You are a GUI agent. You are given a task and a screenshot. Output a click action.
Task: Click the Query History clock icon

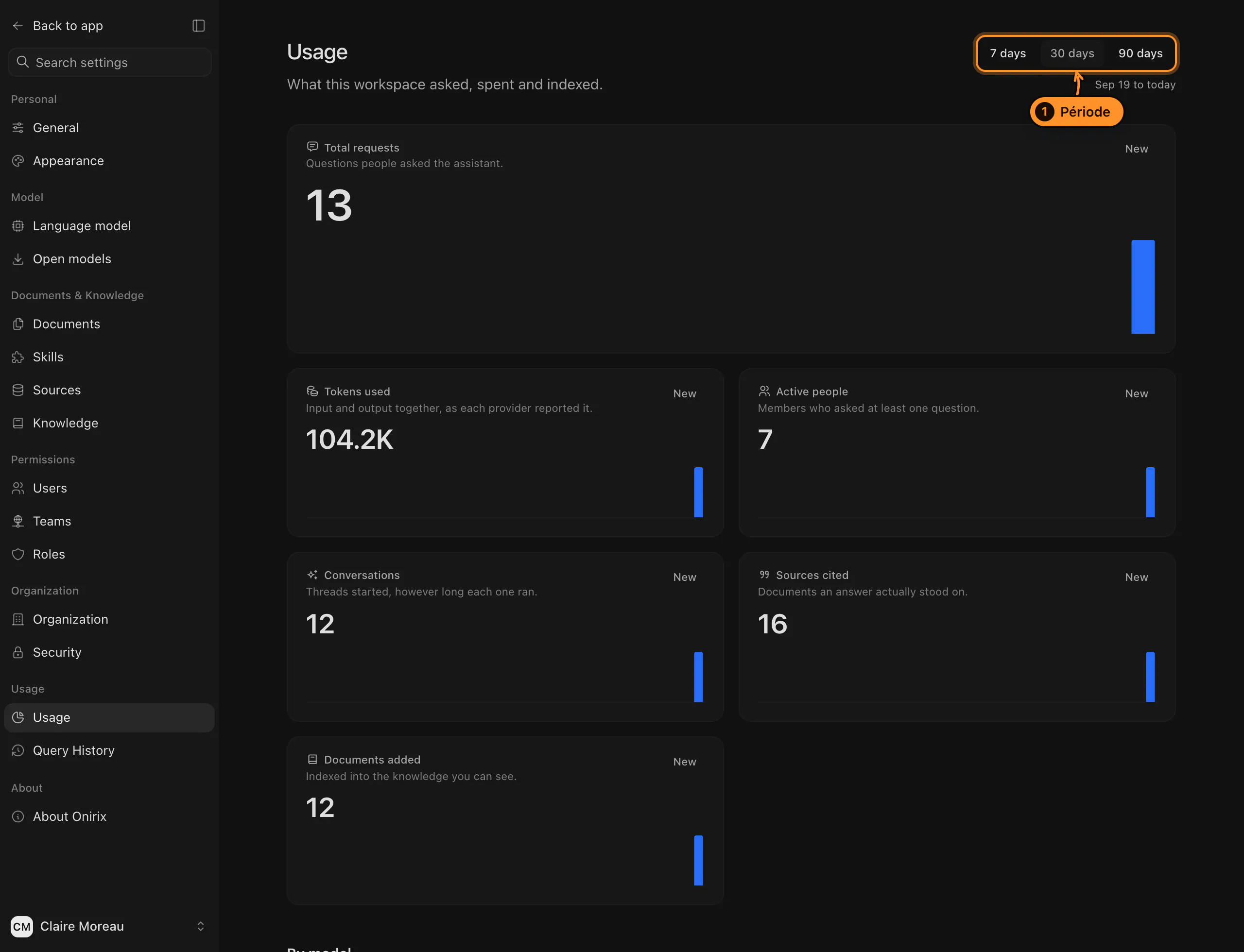pos(18,750)
